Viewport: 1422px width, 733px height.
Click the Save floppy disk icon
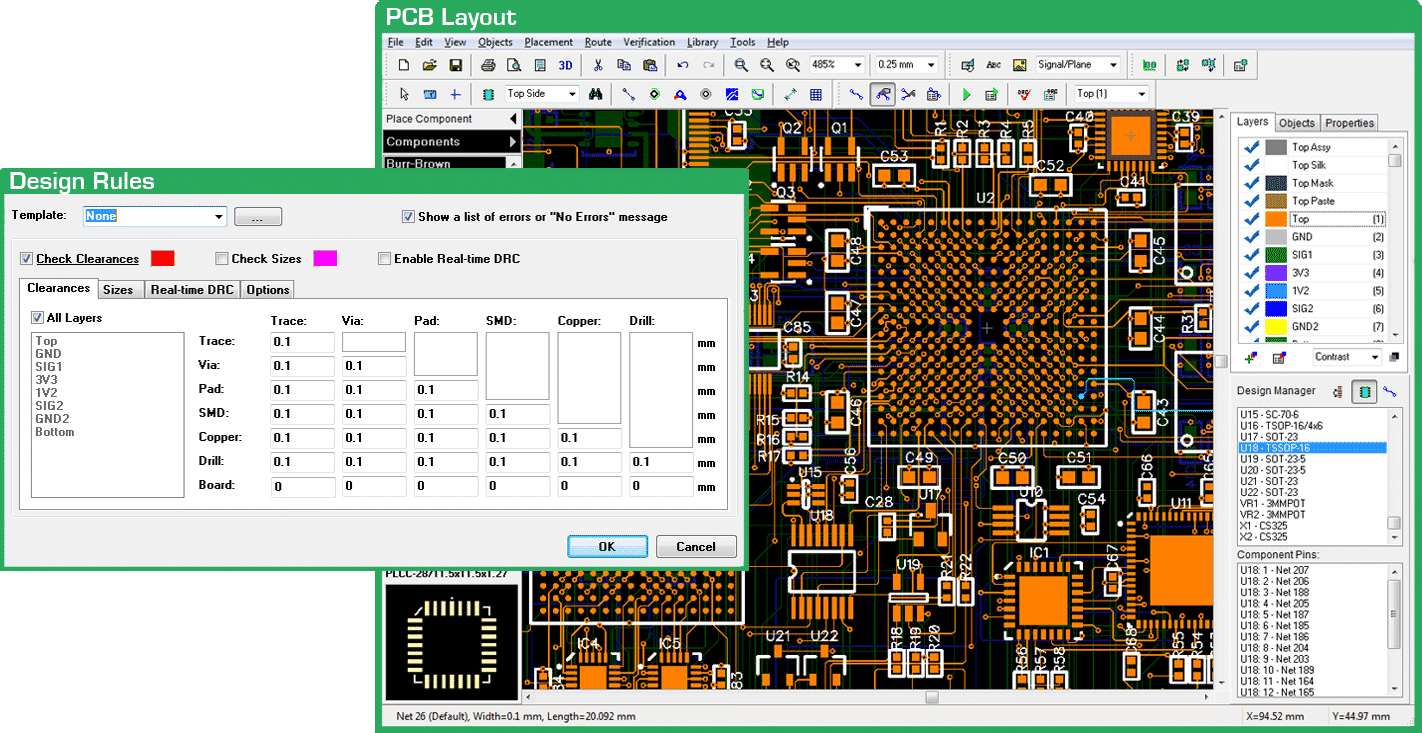tap(455, 65)
